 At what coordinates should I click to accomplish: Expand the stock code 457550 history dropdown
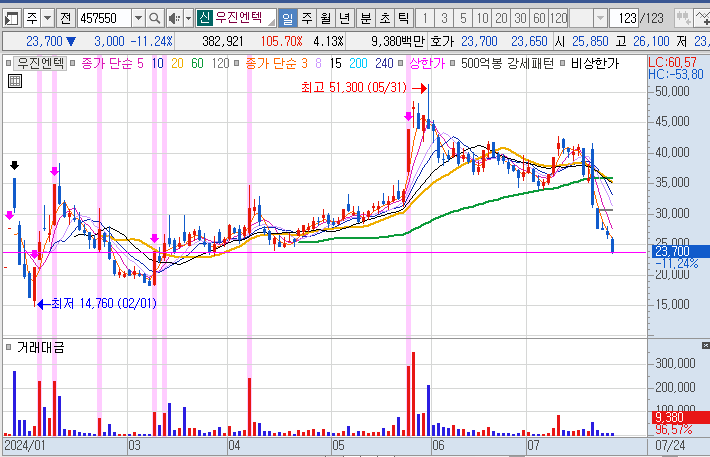pyautogui.click(x=139, y=19)
